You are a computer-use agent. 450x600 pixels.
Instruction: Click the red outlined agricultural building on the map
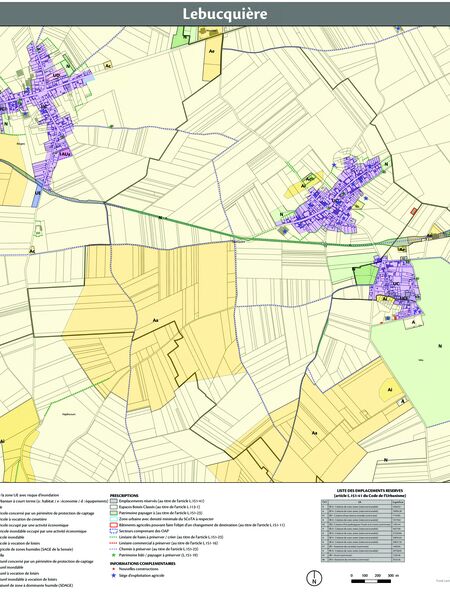coord(413,211)
